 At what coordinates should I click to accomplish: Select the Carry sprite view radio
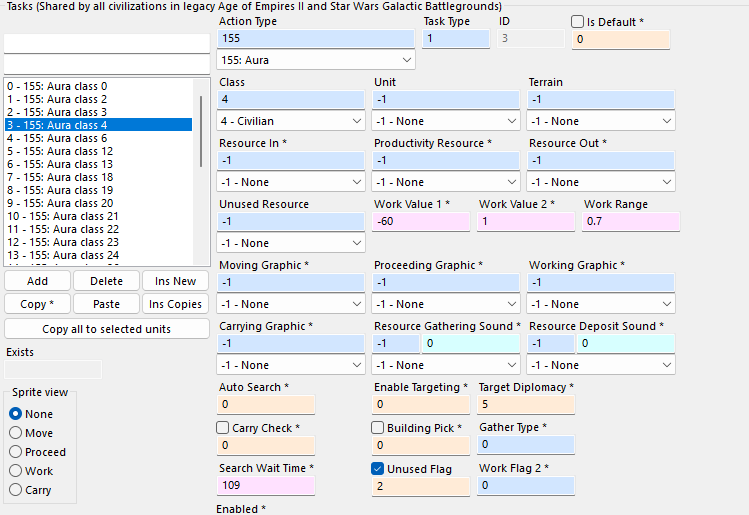point(15,490)
